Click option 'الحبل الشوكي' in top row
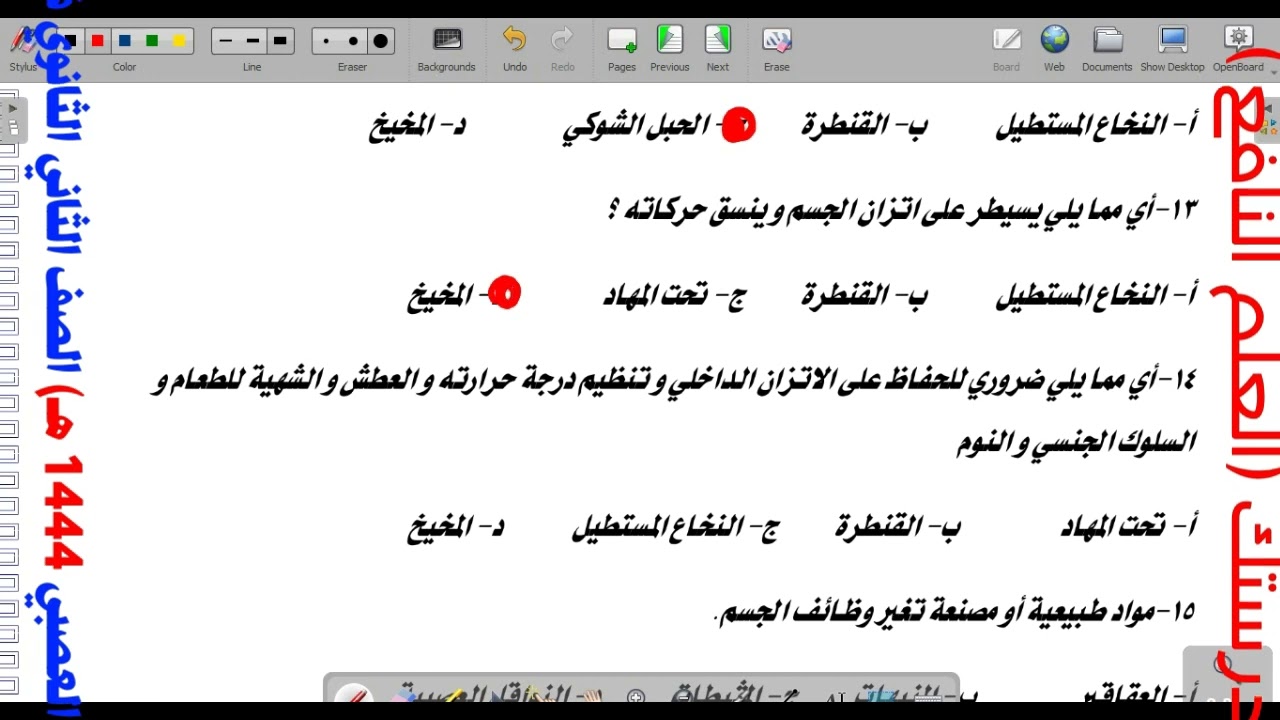This screenshot has height=720, width=1280. point(636,127)
